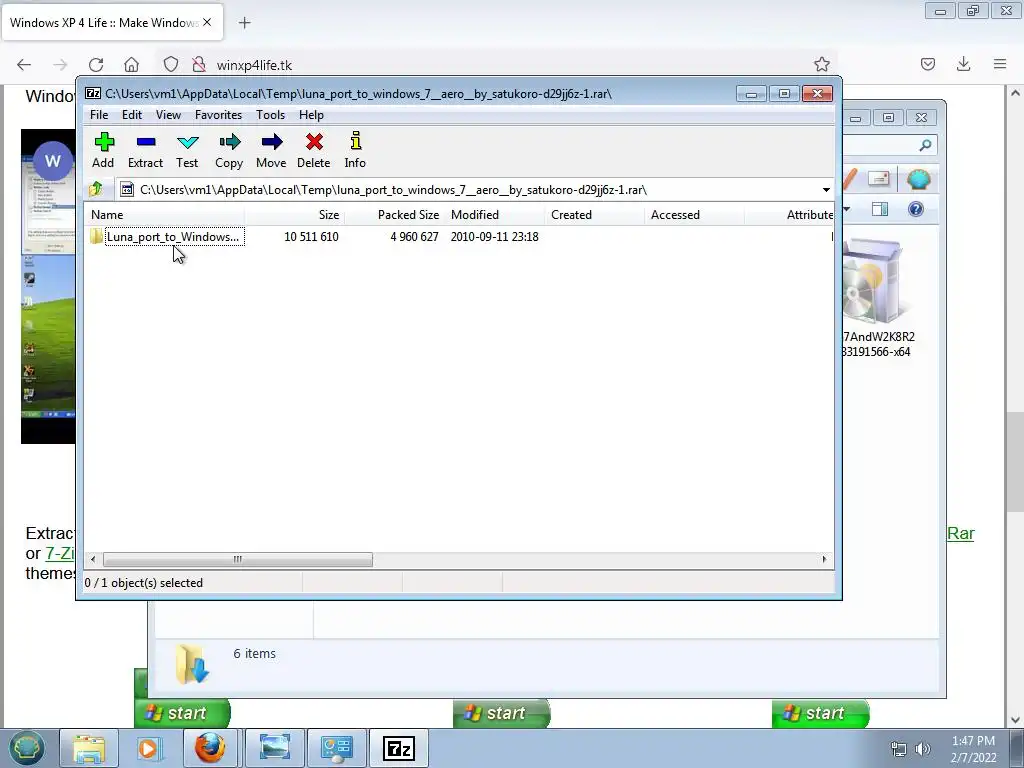Expand the 7-Zip address path dropdown

(826, 190)
